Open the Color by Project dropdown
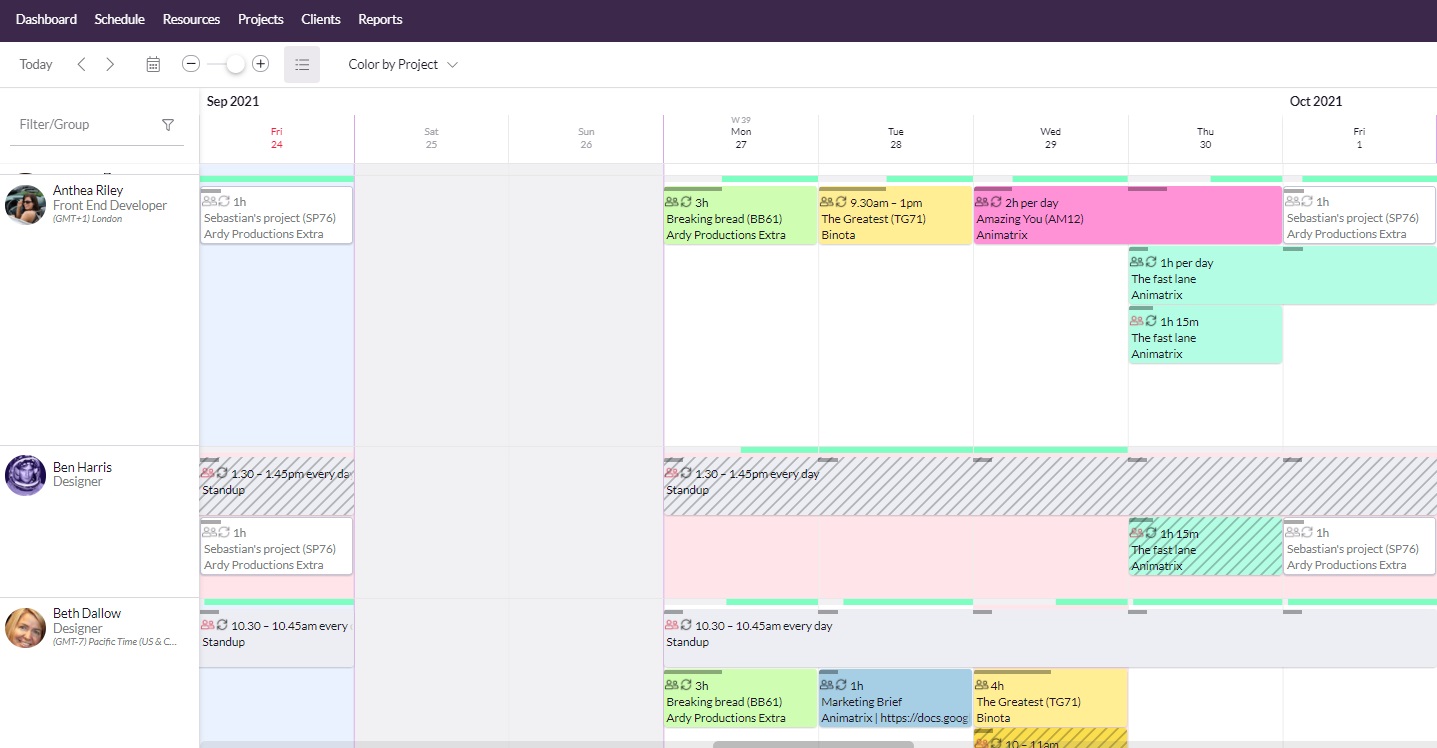Image resolution: width=1437 pixels, height=748 pixels. (x=402, y=64)
